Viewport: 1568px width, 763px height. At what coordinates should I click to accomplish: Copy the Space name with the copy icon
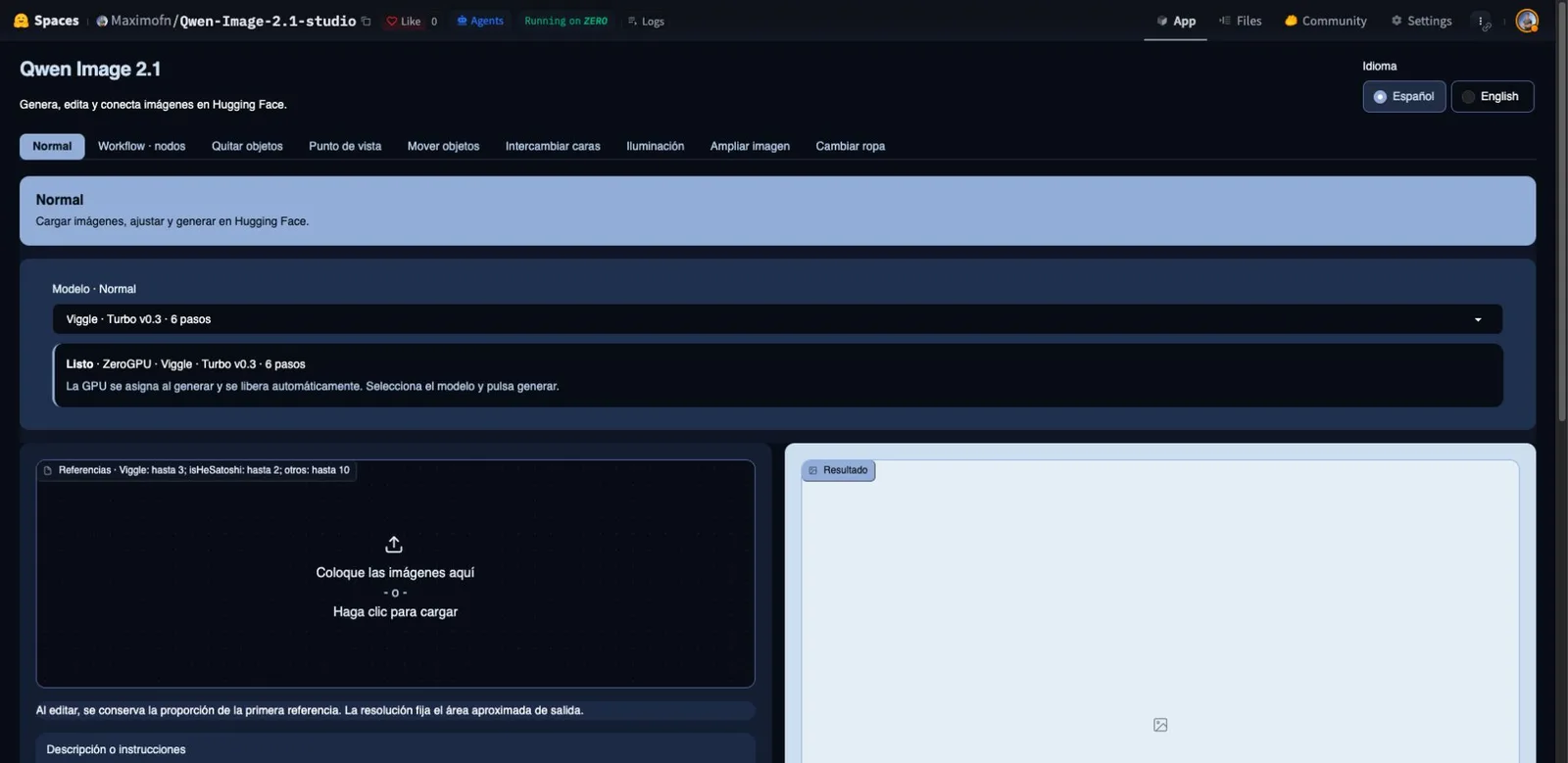pos(367,22)
